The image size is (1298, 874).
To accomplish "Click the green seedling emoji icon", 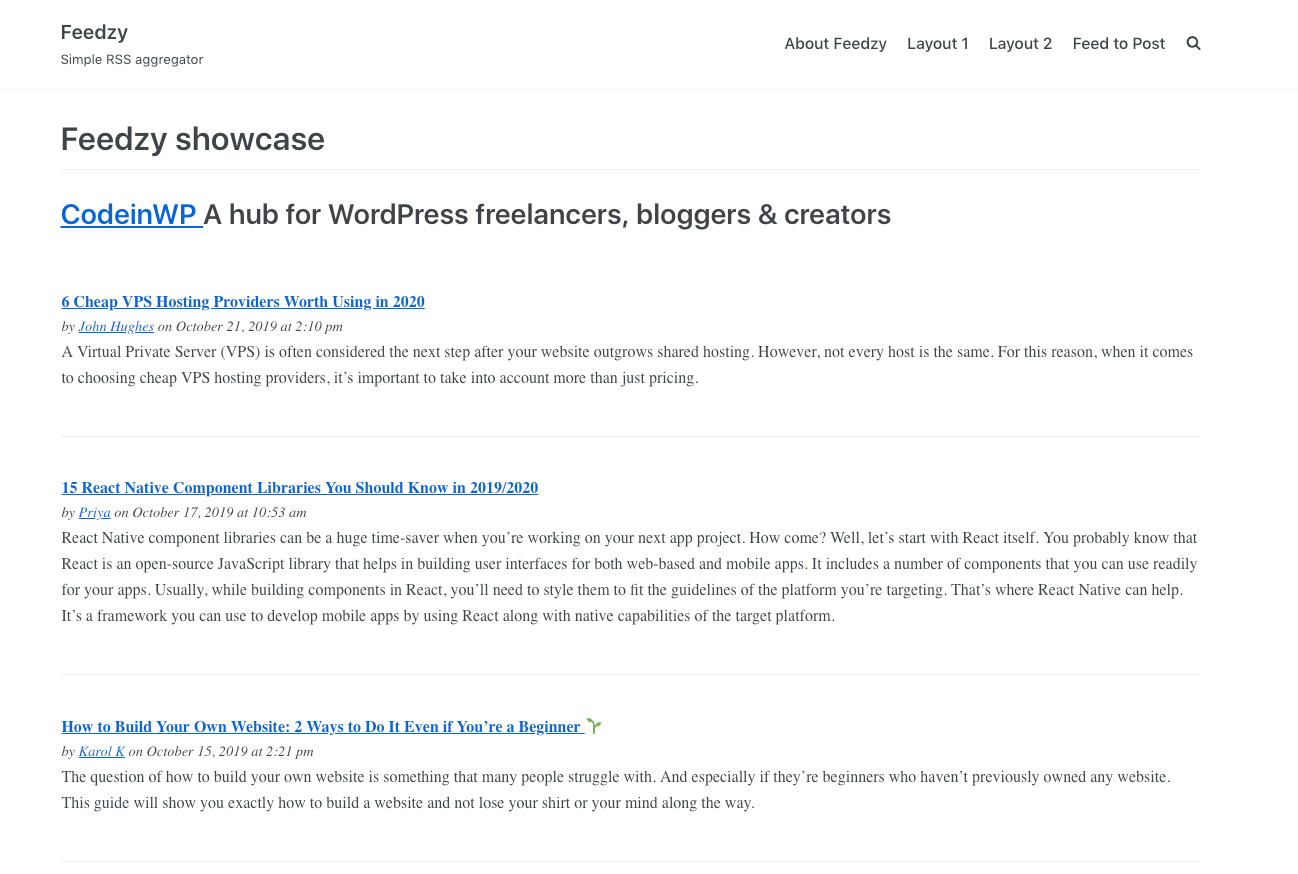I will (x=594, y=726).
